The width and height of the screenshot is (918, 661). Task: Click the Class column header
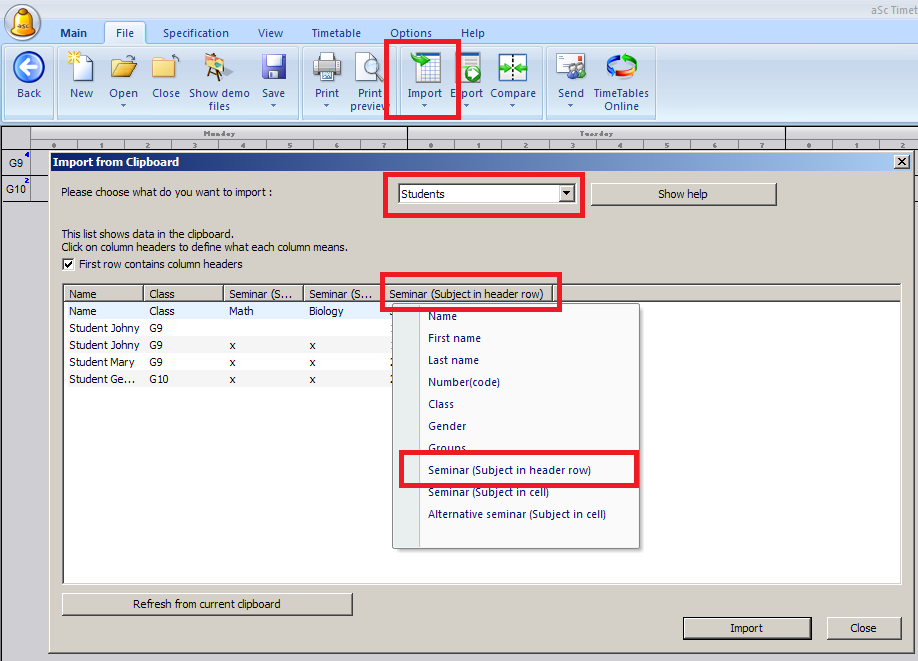[x=183, y=294]
